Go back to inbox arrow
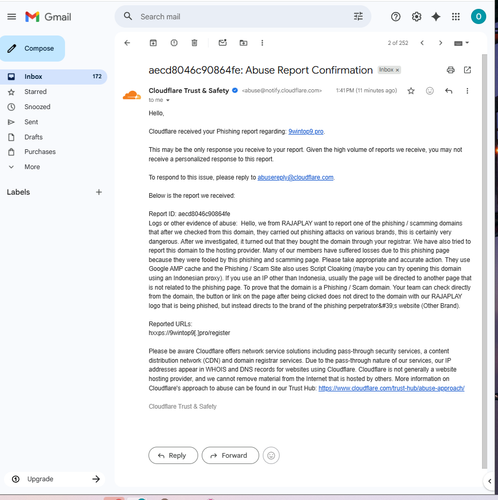 point(127,43)
